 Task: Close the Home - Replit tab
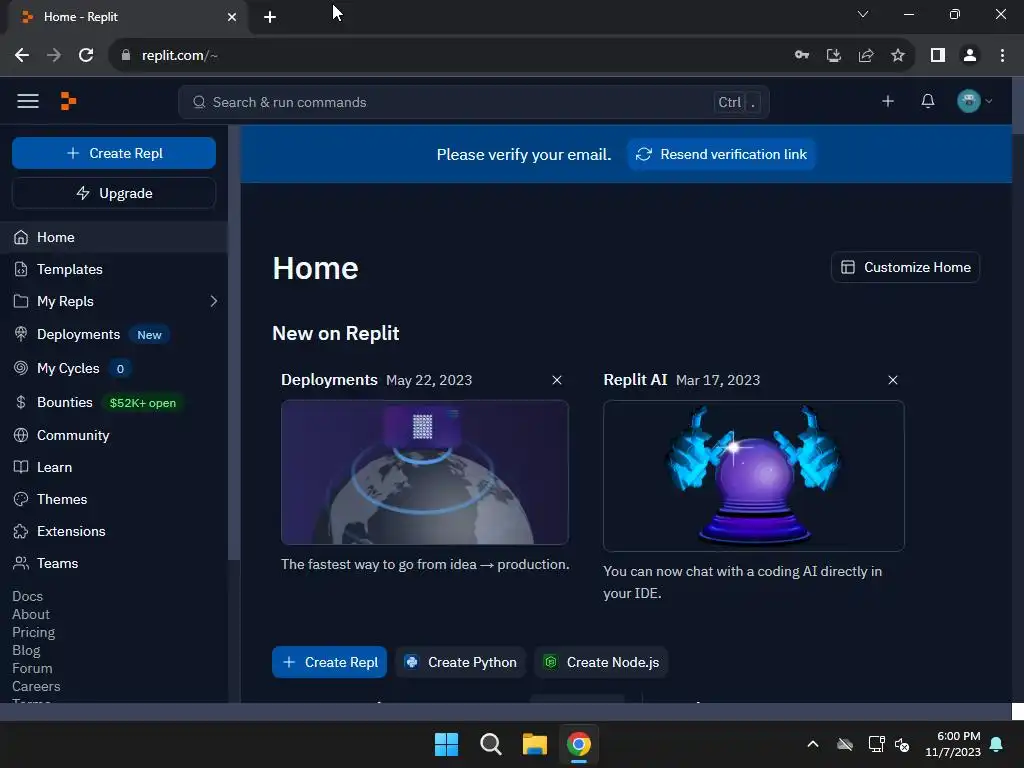(x=231, y=17)
